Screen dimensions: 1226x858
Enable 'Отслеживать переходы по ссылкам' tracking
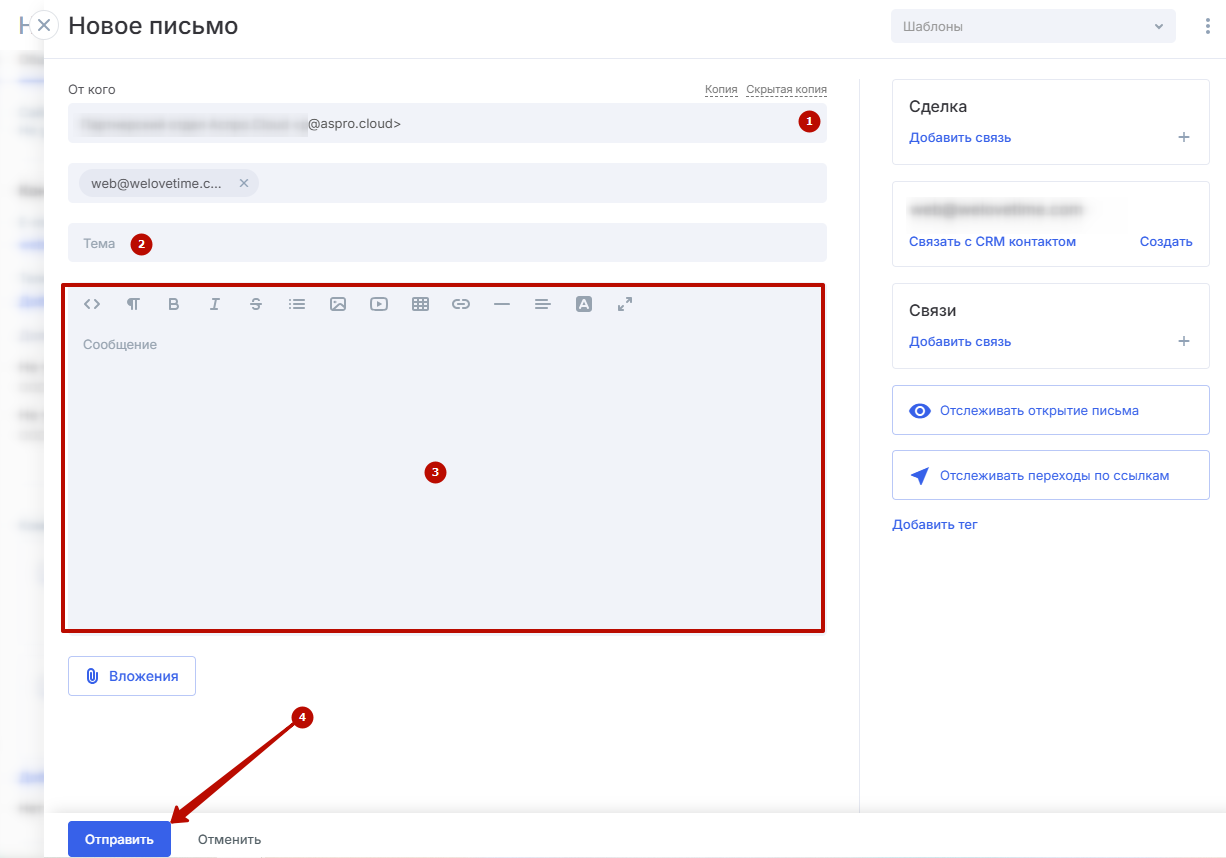click(1050, 476)
